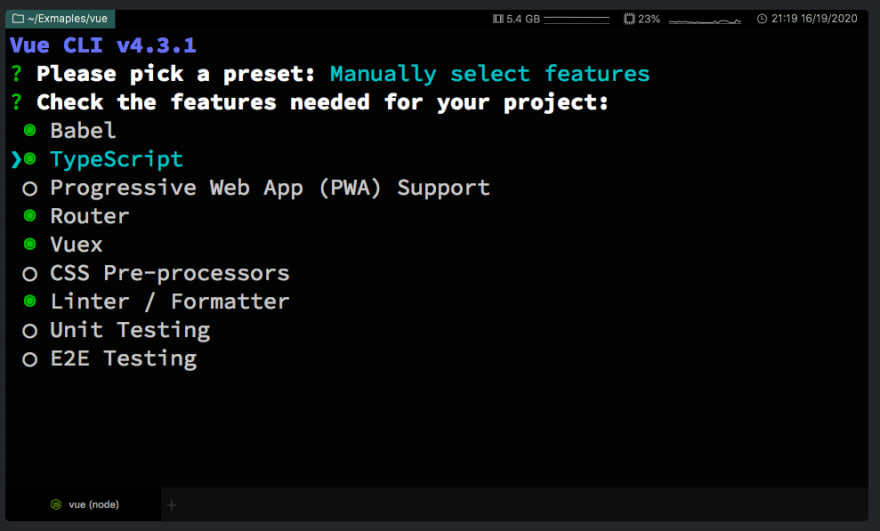Click the CPU chip icon beside 23%
Viewport: 880px width, 531px height.
pyautogui.click(x=629, y=19)
